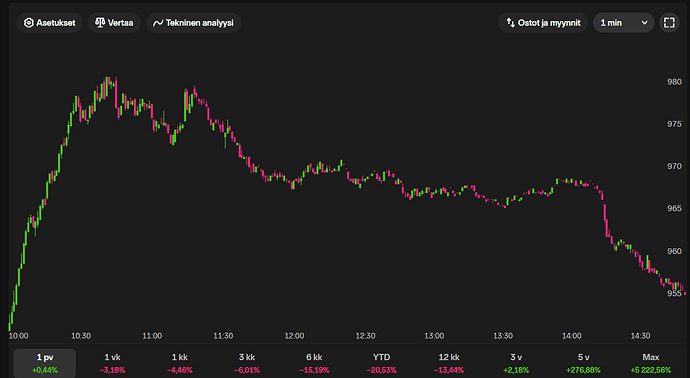Toggle Ostot ja myynnit markers
This screenshot has height=378, width=690.
click(543, 23)
